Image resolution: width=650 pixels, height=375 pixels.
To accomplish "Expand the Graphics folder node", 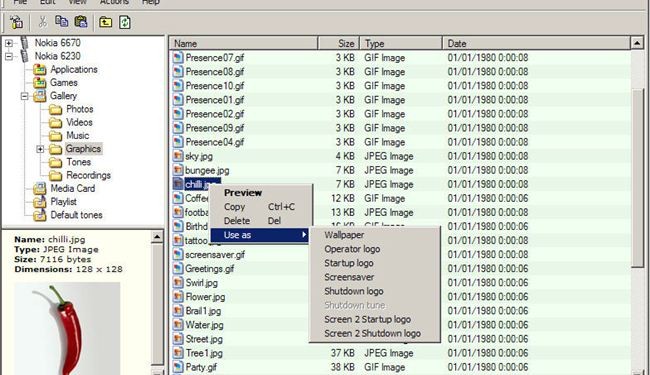I will (40, 149).
